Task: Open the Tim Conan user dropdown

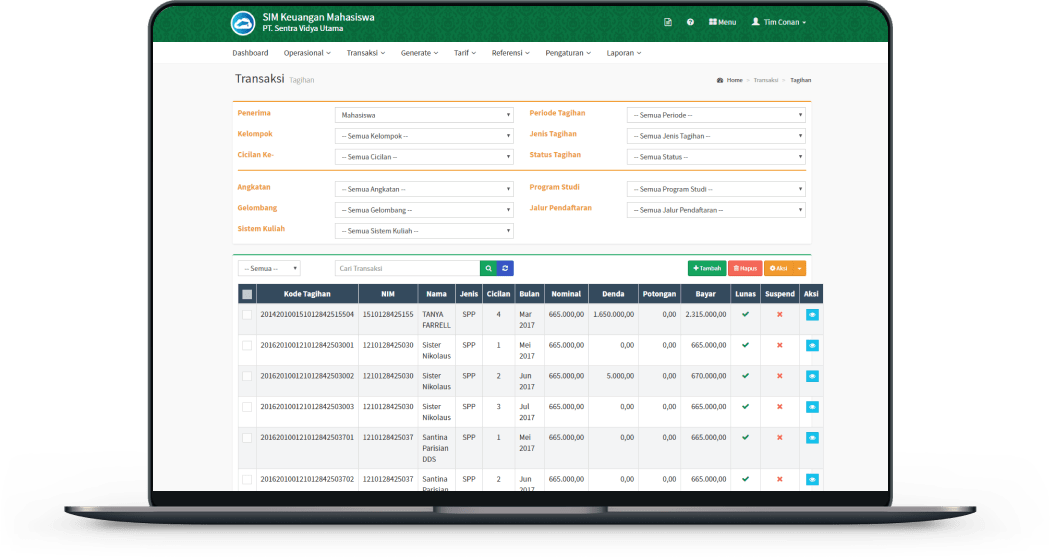Action: pyautogui.click(x=778, y=22)
